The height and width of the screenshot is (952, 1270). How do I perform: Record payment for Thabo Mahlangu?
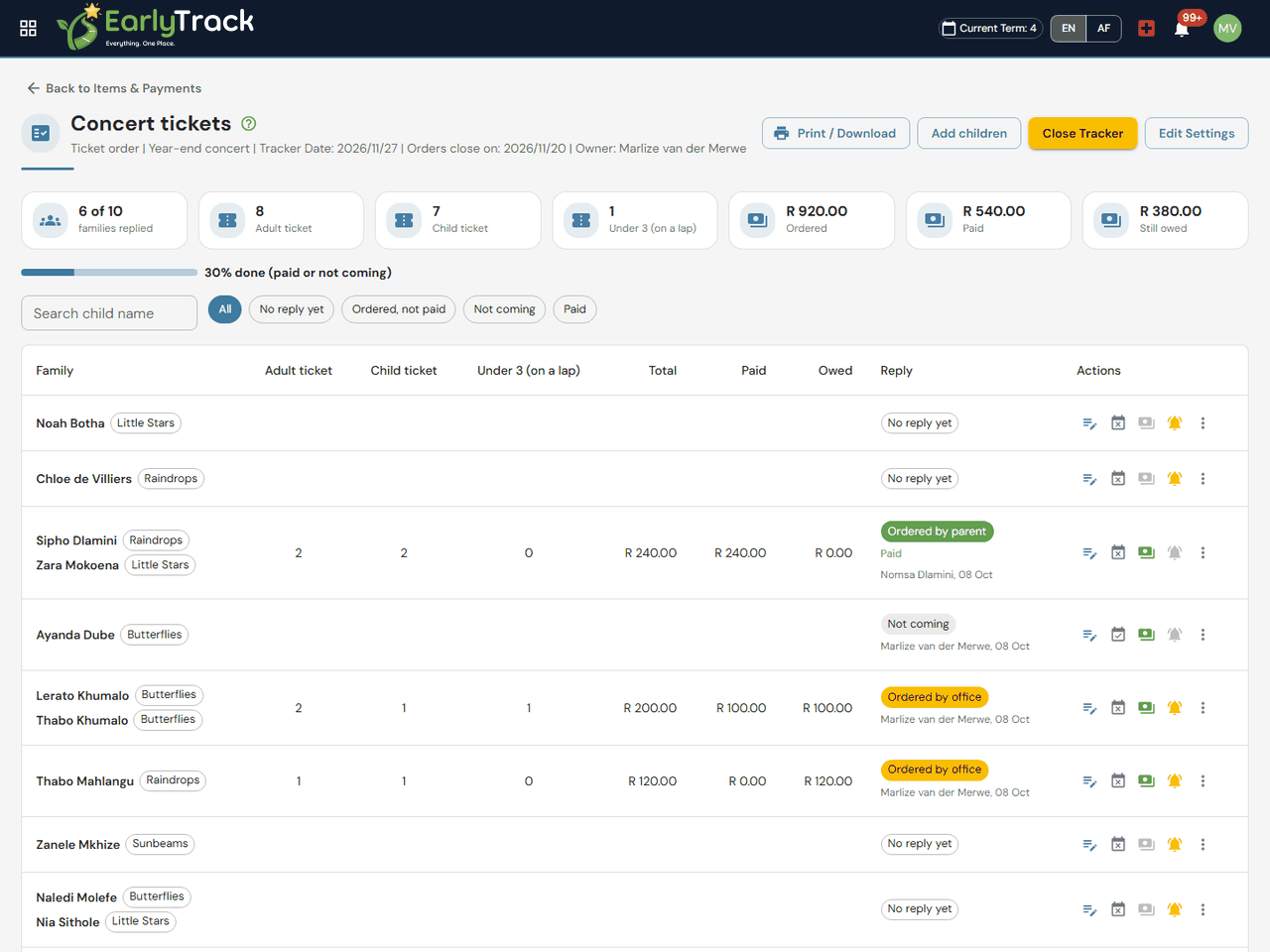tap(1146, 780)
